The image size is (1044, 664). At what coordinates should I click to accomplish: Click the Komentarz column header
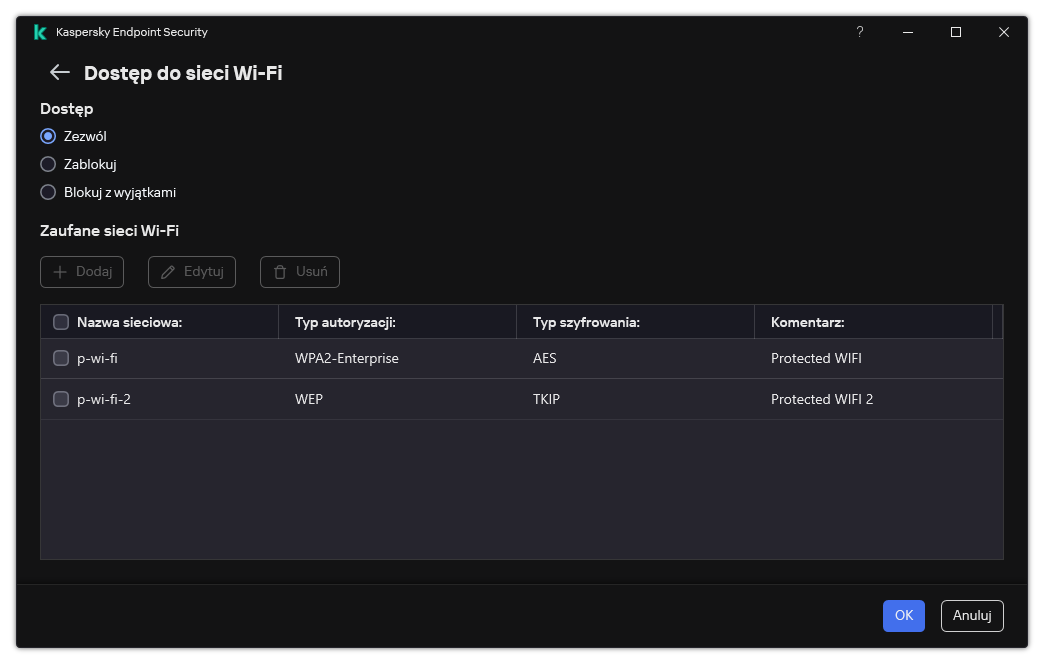(808, 322)
